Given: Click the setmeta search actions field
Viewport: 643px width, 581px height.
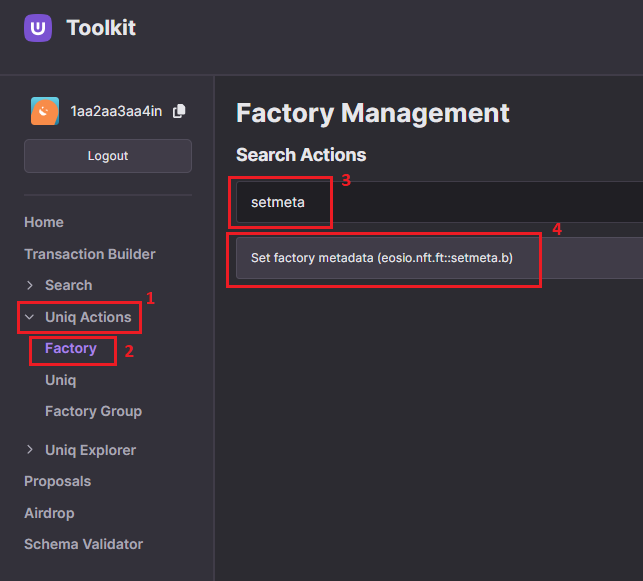Looking at the screenshot, I should [440, 202].
